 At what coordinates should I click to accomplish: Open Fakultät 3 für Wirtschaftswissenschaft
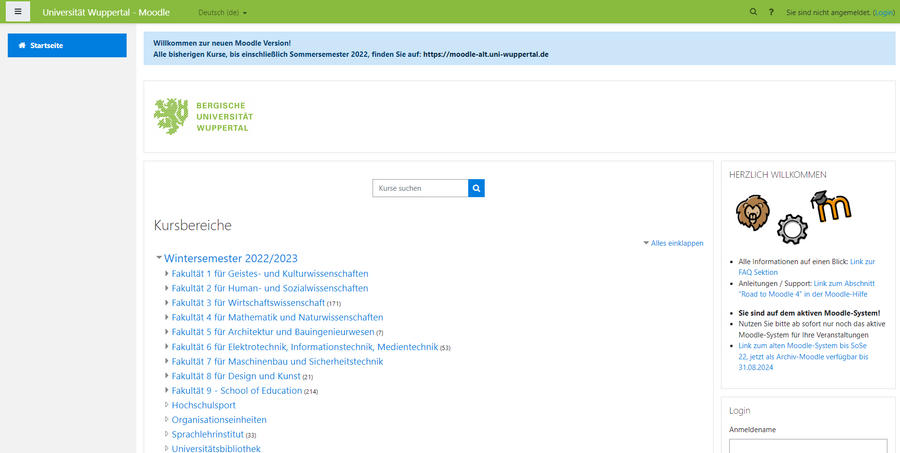click(249, 303)
